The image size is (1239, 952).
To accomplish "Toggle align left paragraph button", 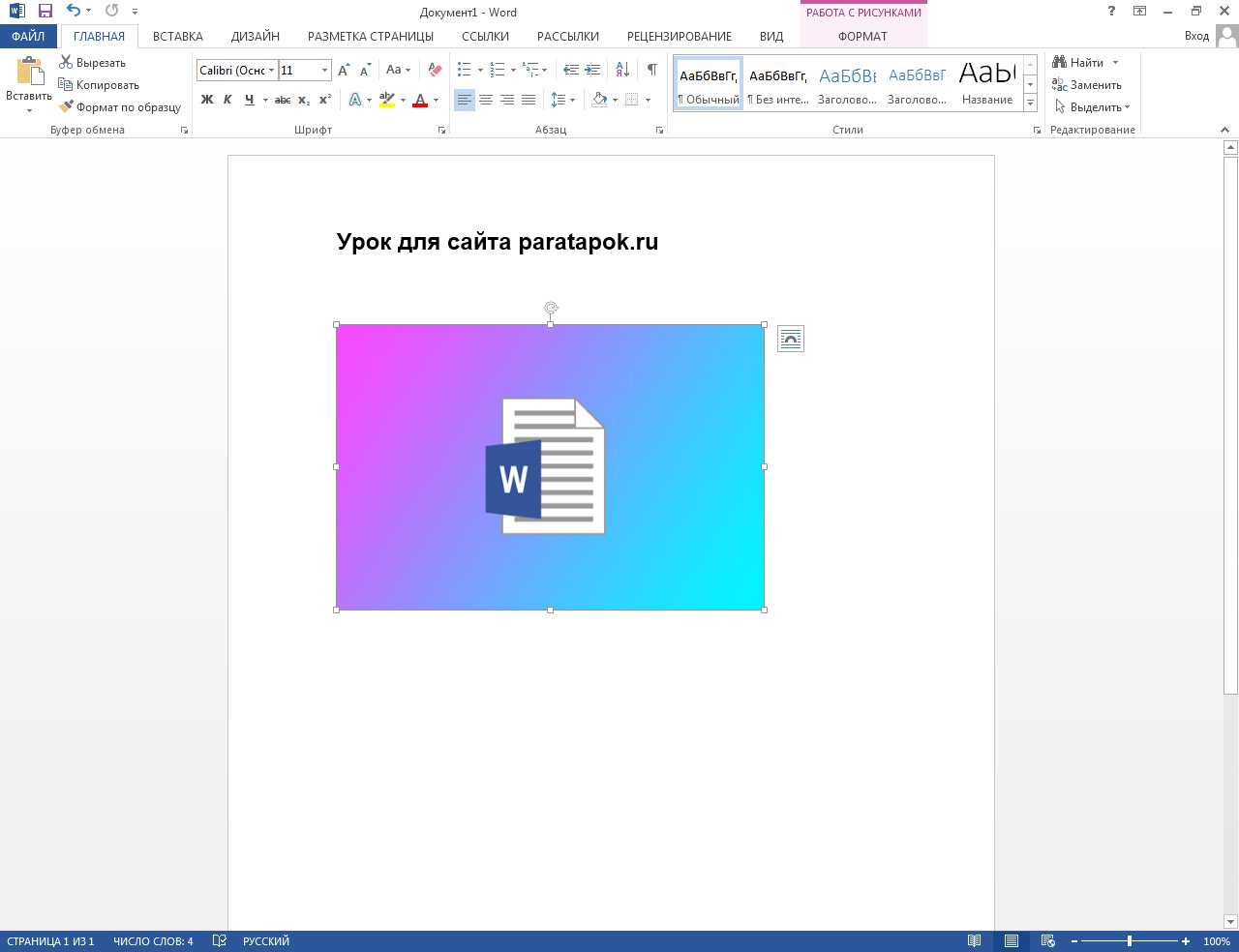I will 465,100.
